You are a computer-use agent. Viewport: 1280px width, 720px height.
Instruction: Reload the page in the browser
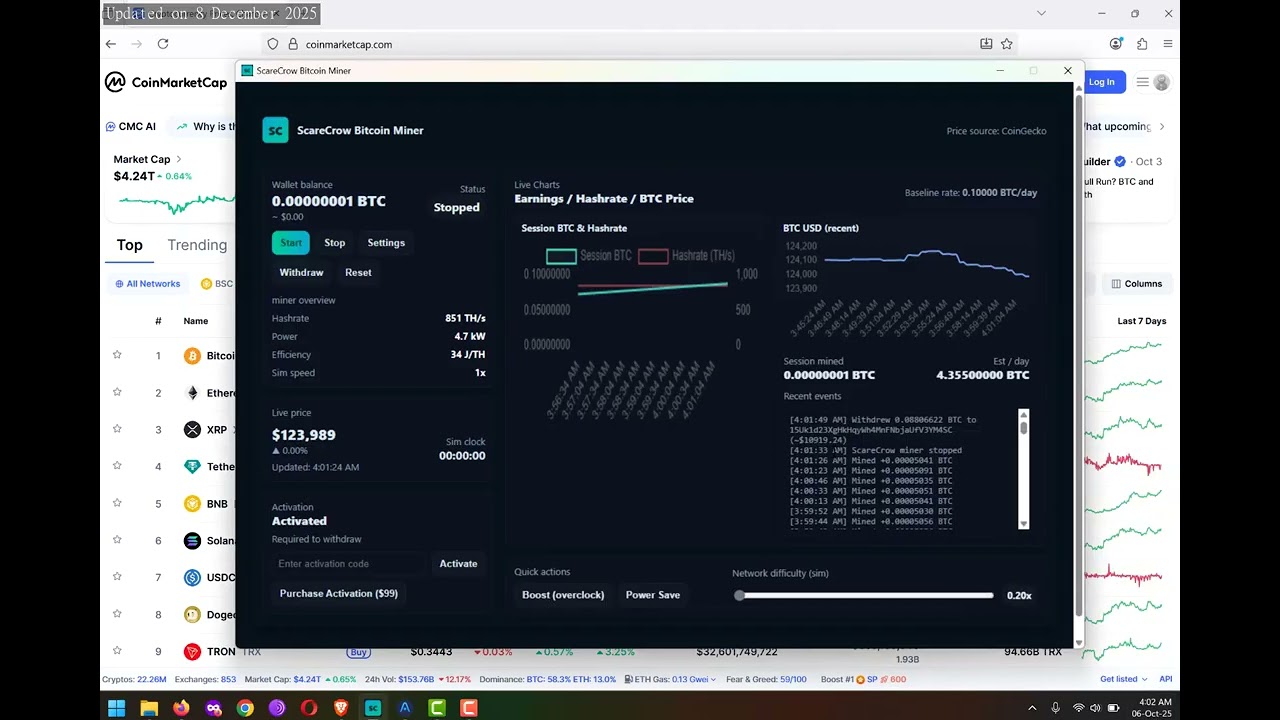pos(163,44)
